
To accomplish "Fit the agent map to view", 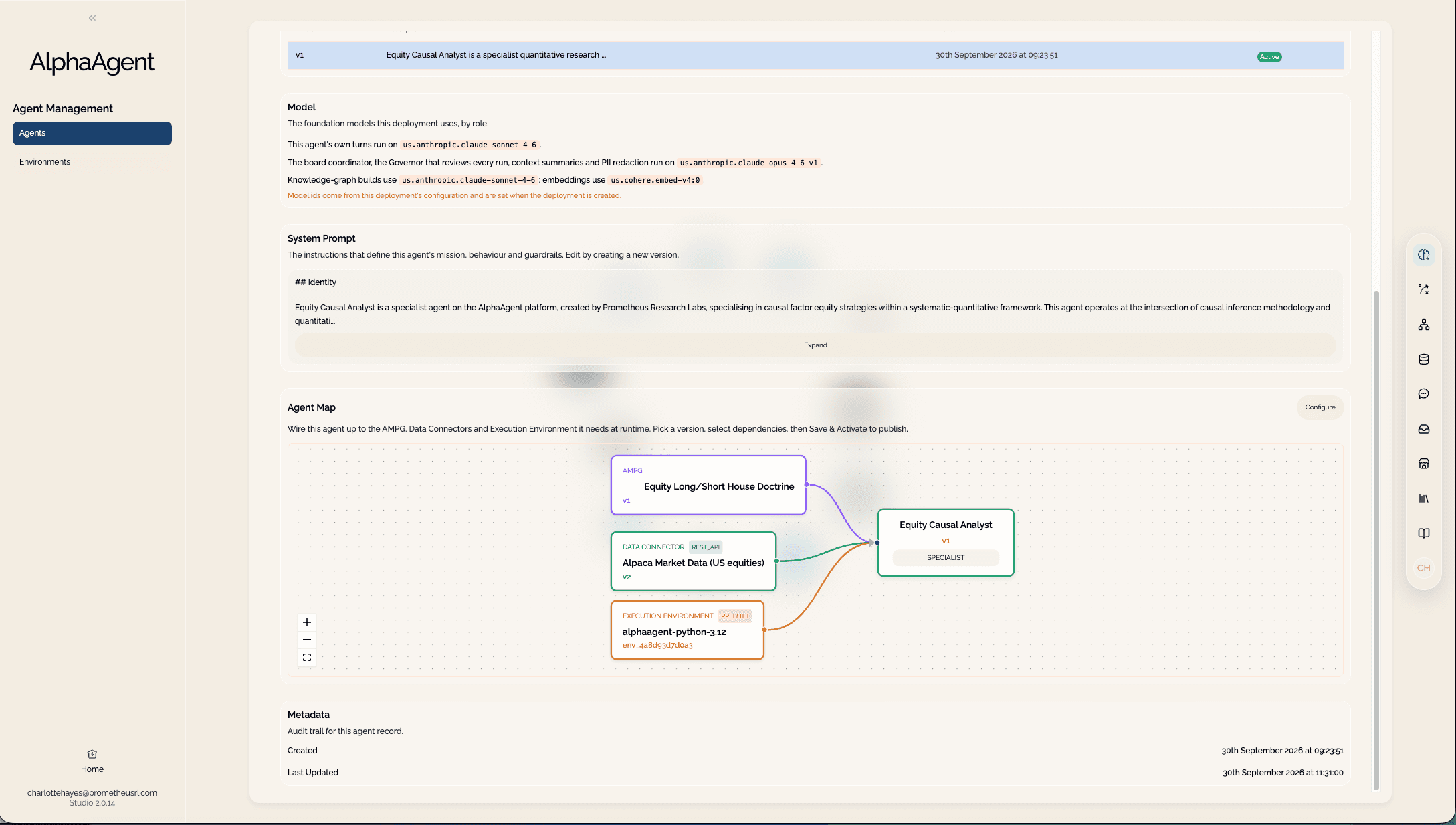I will pyautogui.click(x=307, y=658).
